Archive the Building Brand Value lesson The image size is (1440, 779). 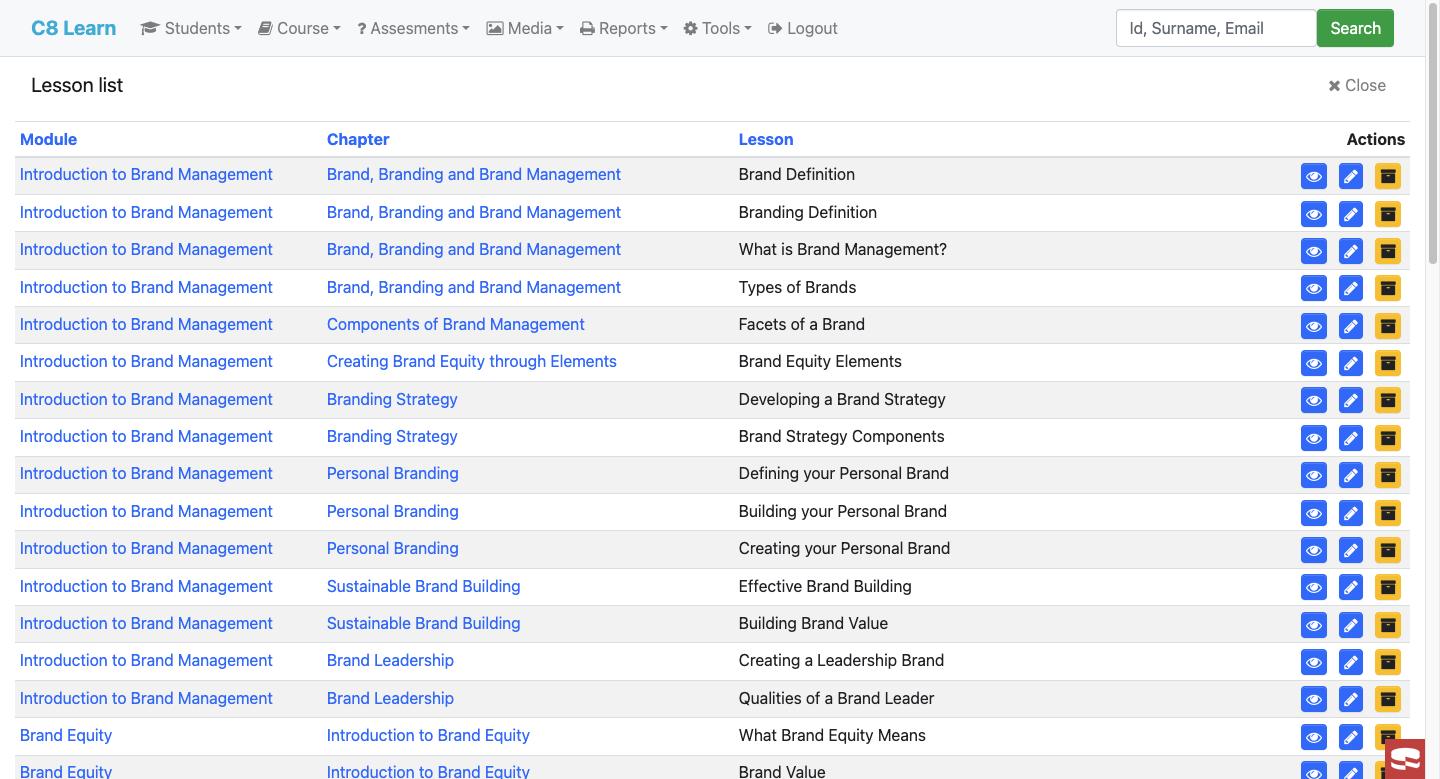click(x=1387, y=625)
